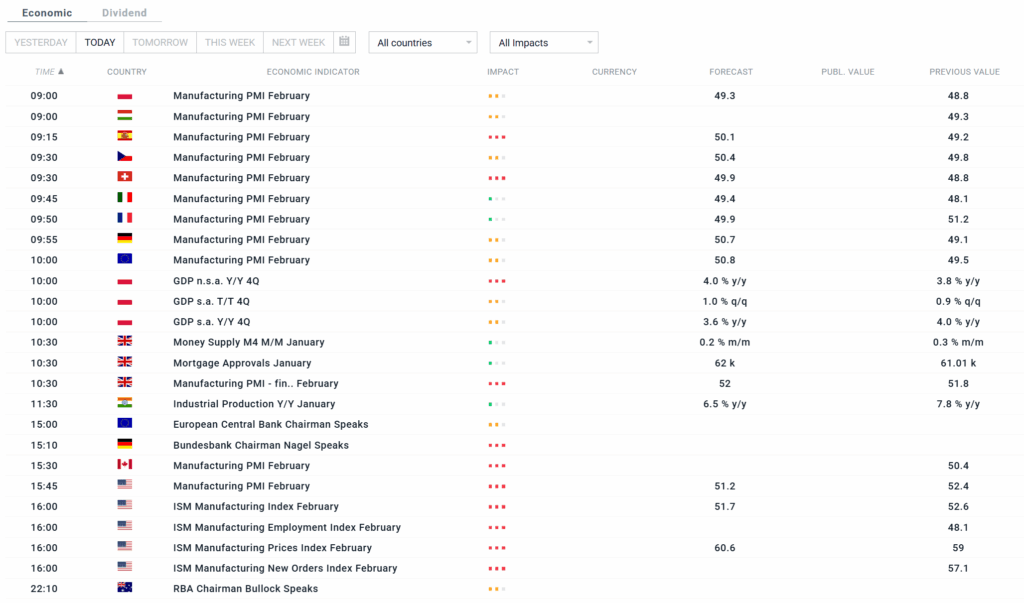Click the NEXT WEEK button
This screenshot has height=603, width=1024.
298,43
